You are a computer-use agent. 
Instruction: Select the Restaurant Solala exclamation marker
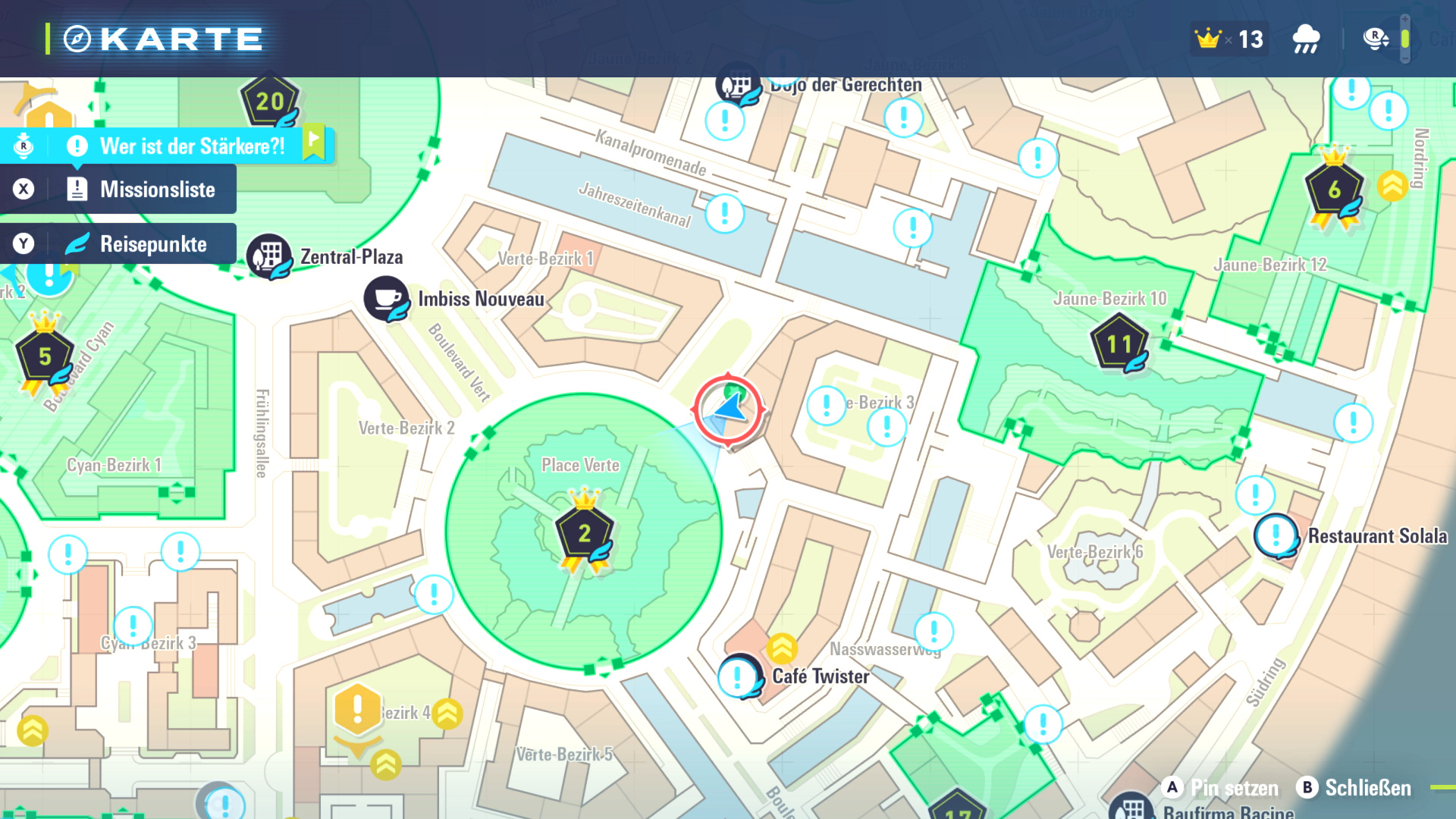click(1276, 535)
